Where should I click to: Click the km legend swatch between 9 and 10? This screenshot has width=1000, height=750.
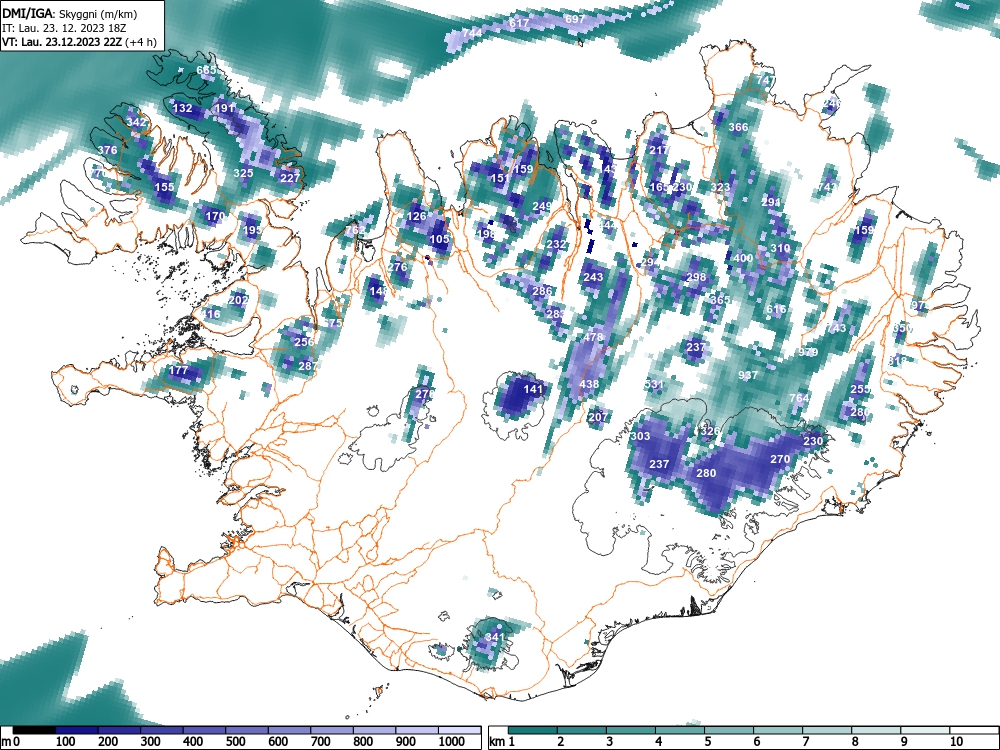tap(926, 730)
